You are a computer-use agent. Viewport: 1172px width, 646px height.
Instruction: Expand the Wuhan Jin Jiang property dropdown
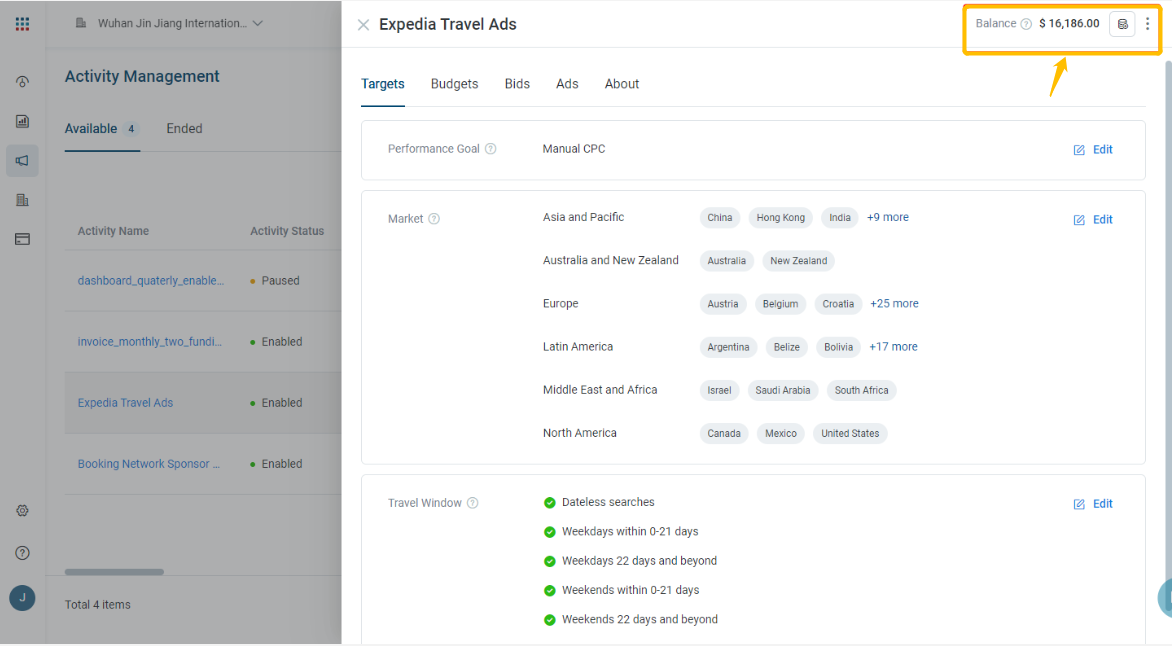[258, 23]
